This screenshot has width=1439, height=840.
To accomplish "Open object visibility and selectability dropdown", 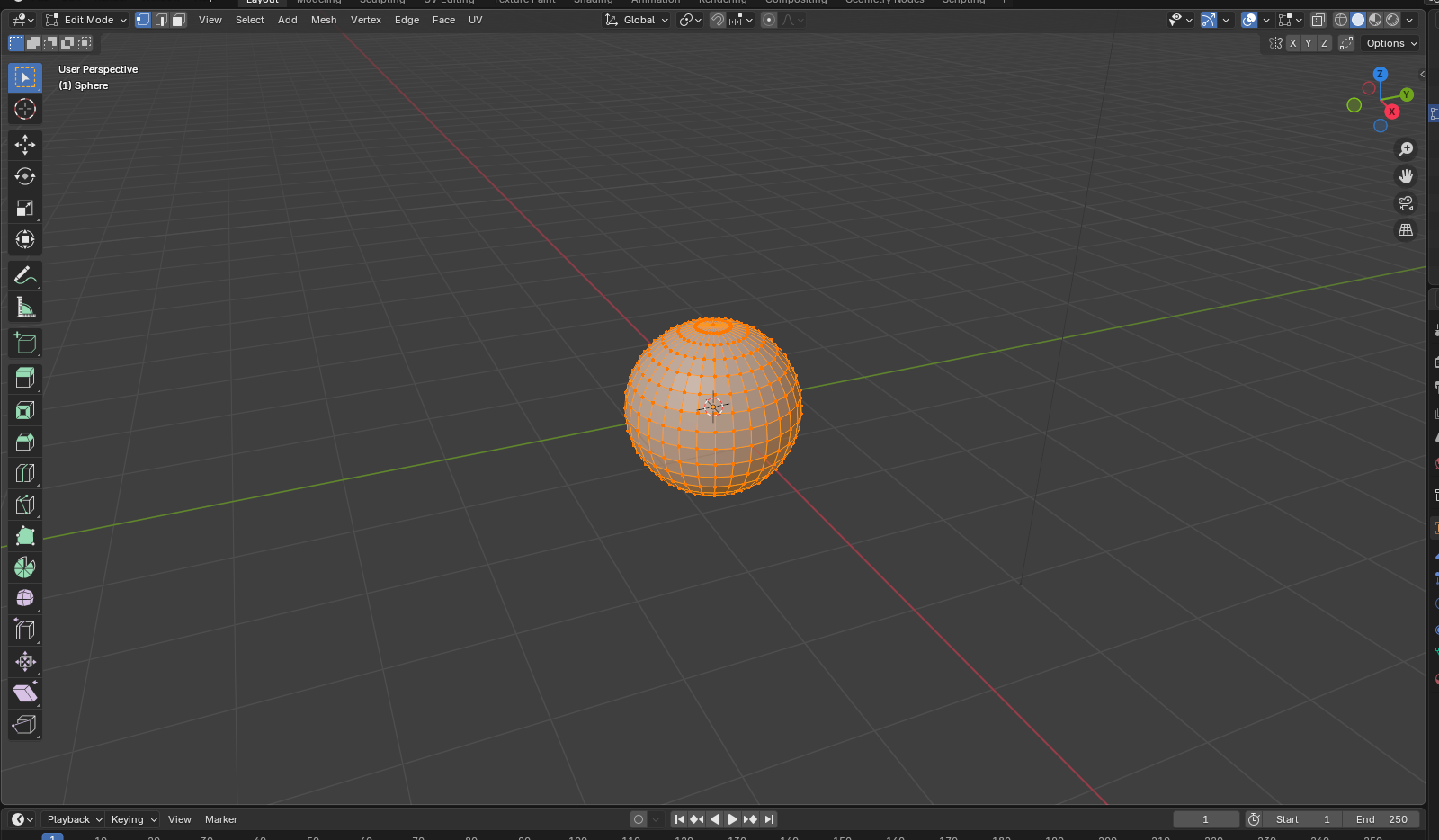I will (x=1180, y=20).
